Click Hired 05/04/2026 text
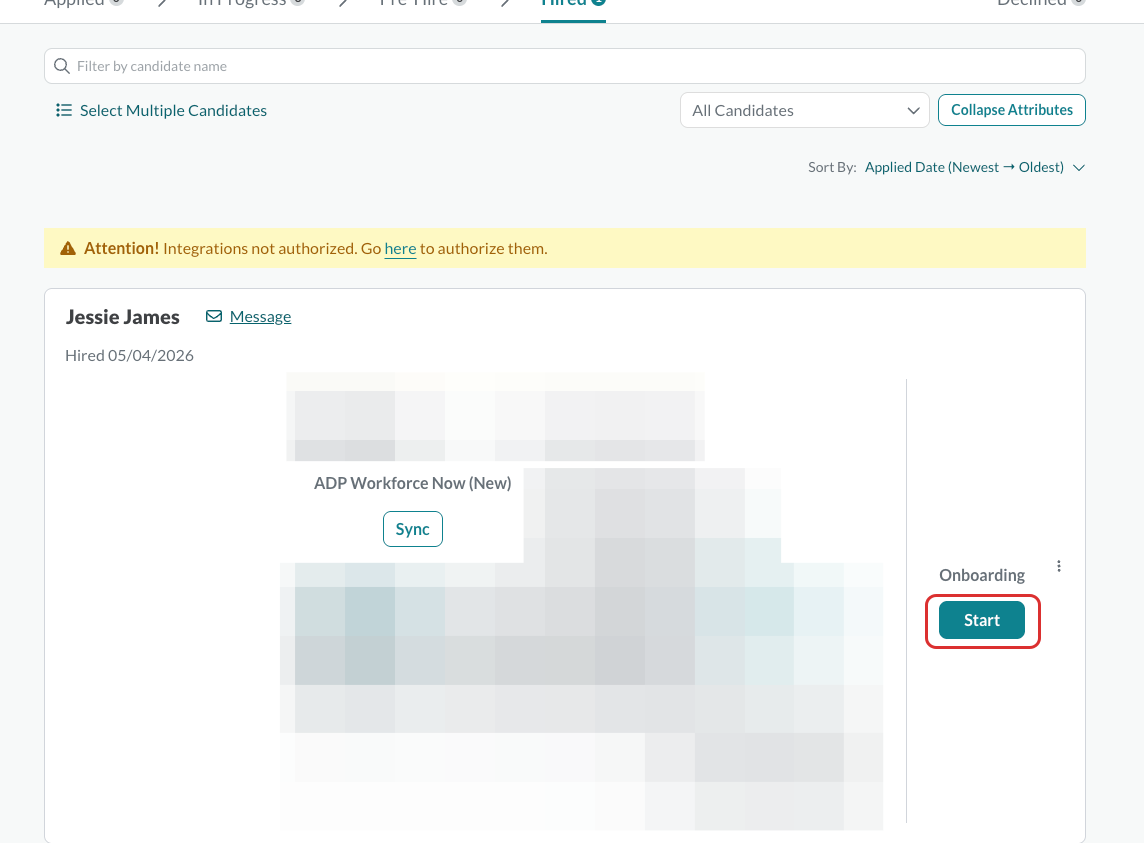The height and width of the screenshot is (843, 1144). (x=129, y=355)
